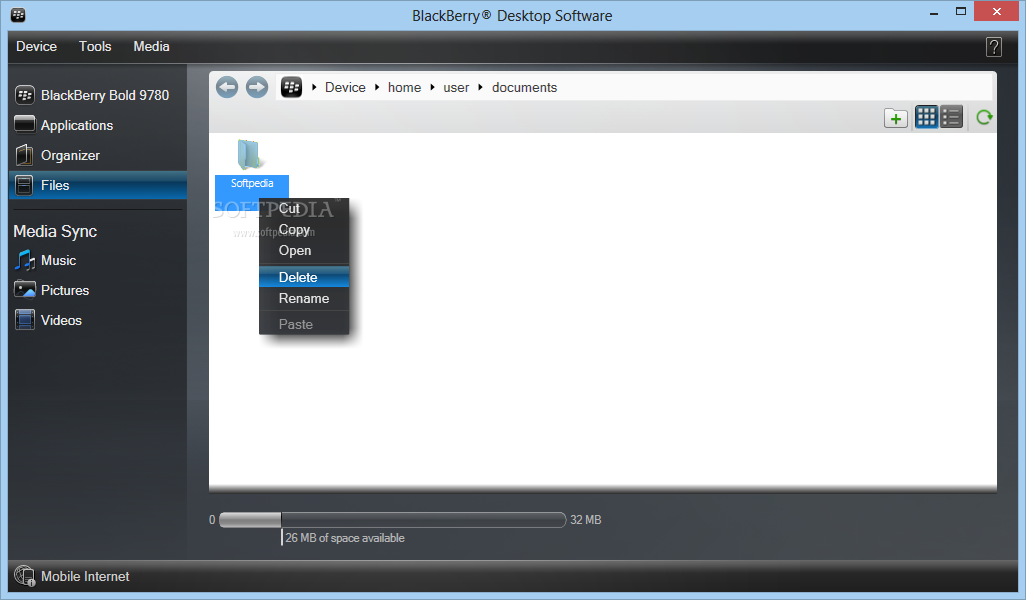Select BlackBerry Bold 9780 label
Image resolution: width=1026 pixels, height=600 pixels.
(x=105, y=96)
